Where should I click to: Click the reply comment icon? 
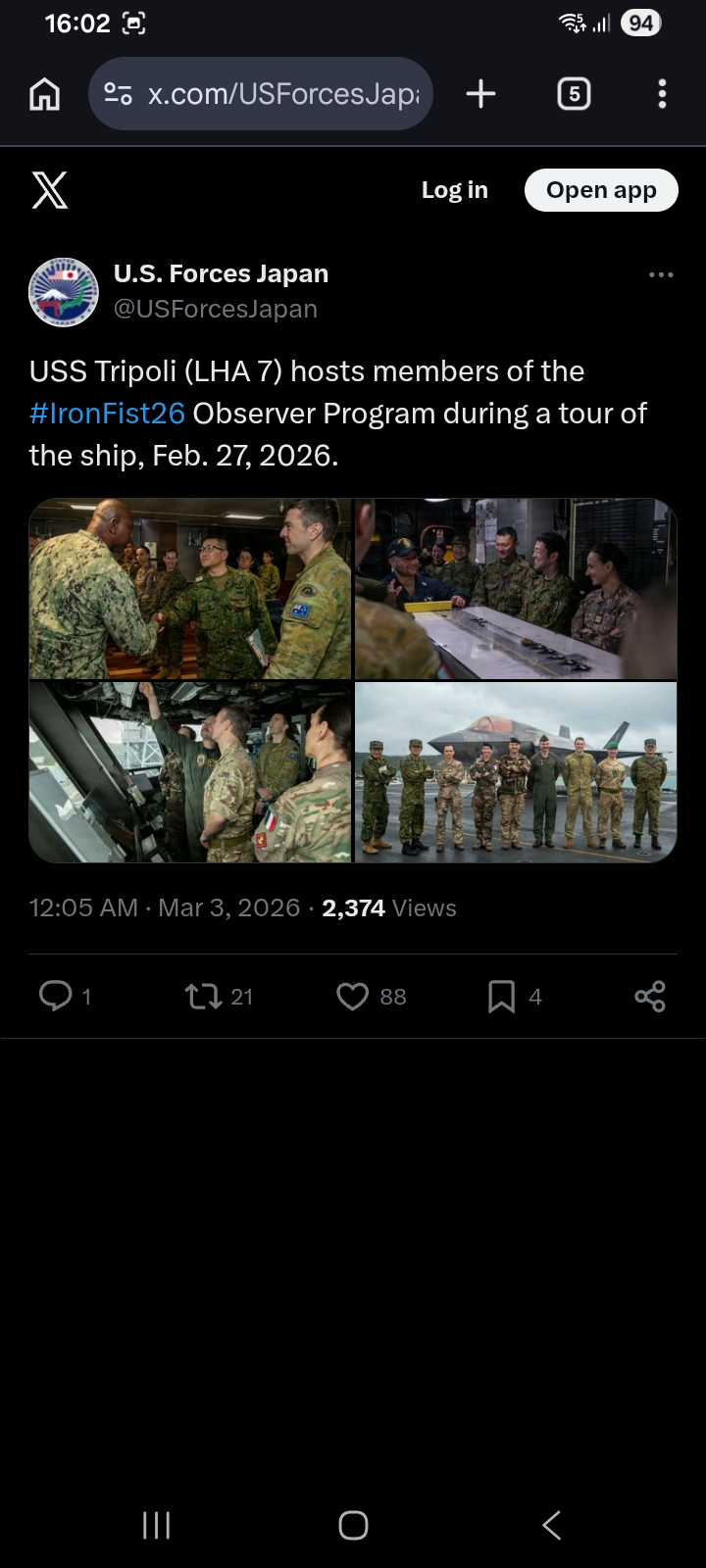coord(55,996)
